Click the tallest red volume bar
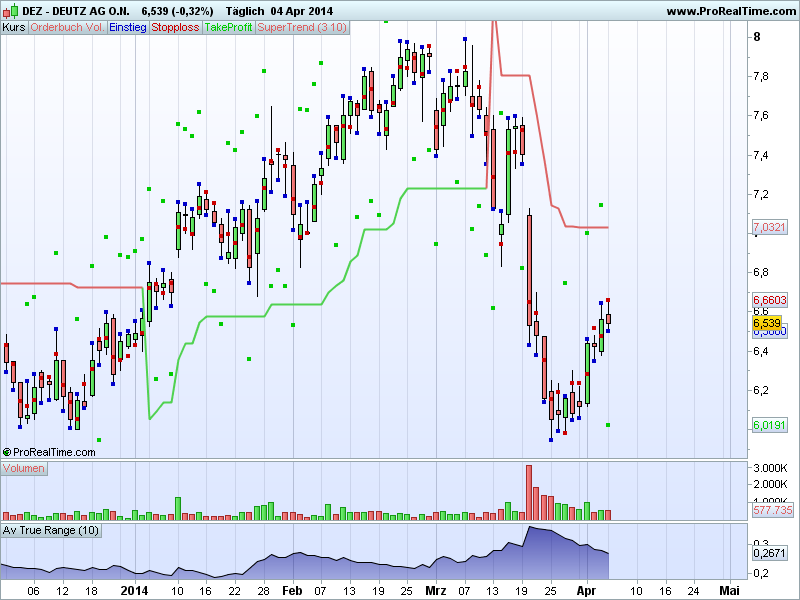Image resolution: width=800 pixels, height=600 pixels. [x=529, y=492]
